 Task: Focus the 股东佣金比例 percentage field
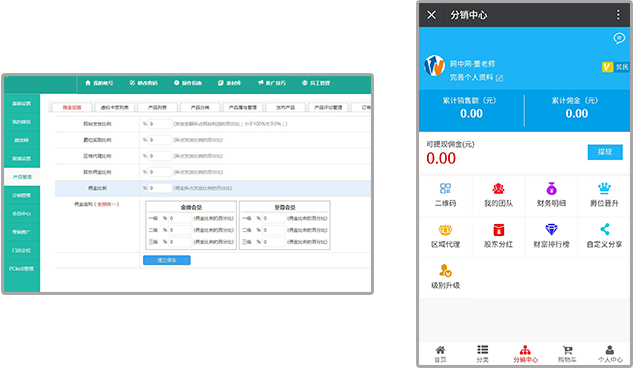pos(160,172)
